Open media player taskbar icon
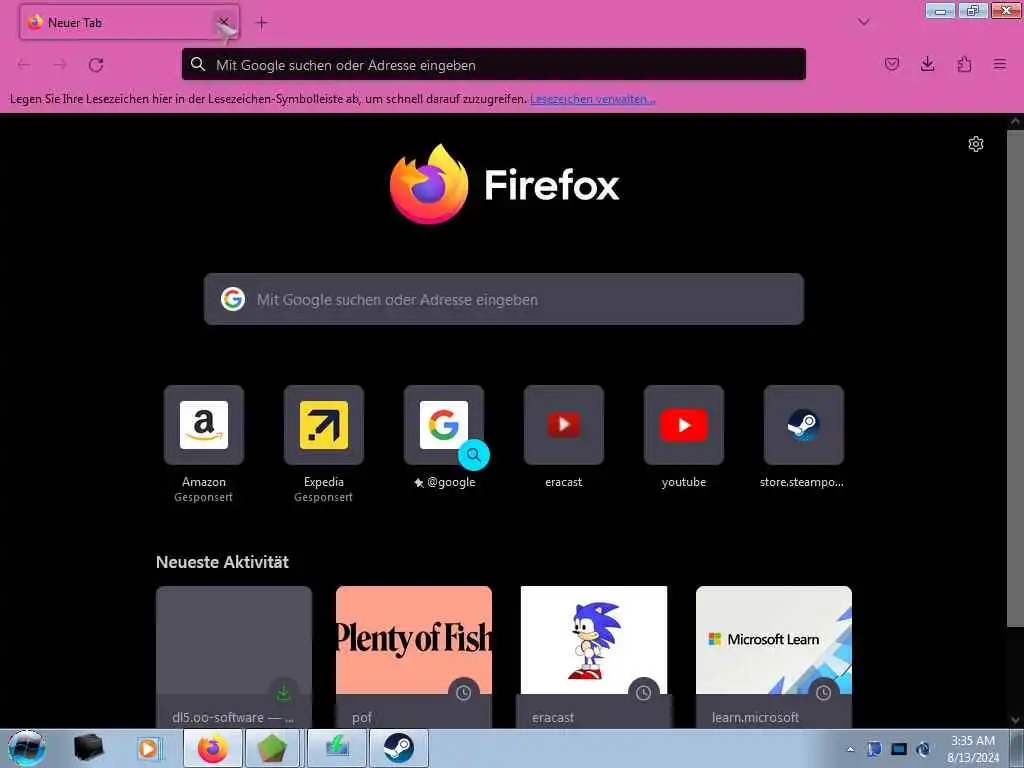The height and width of the screenshot is (768, 1024). pos(149,748)
